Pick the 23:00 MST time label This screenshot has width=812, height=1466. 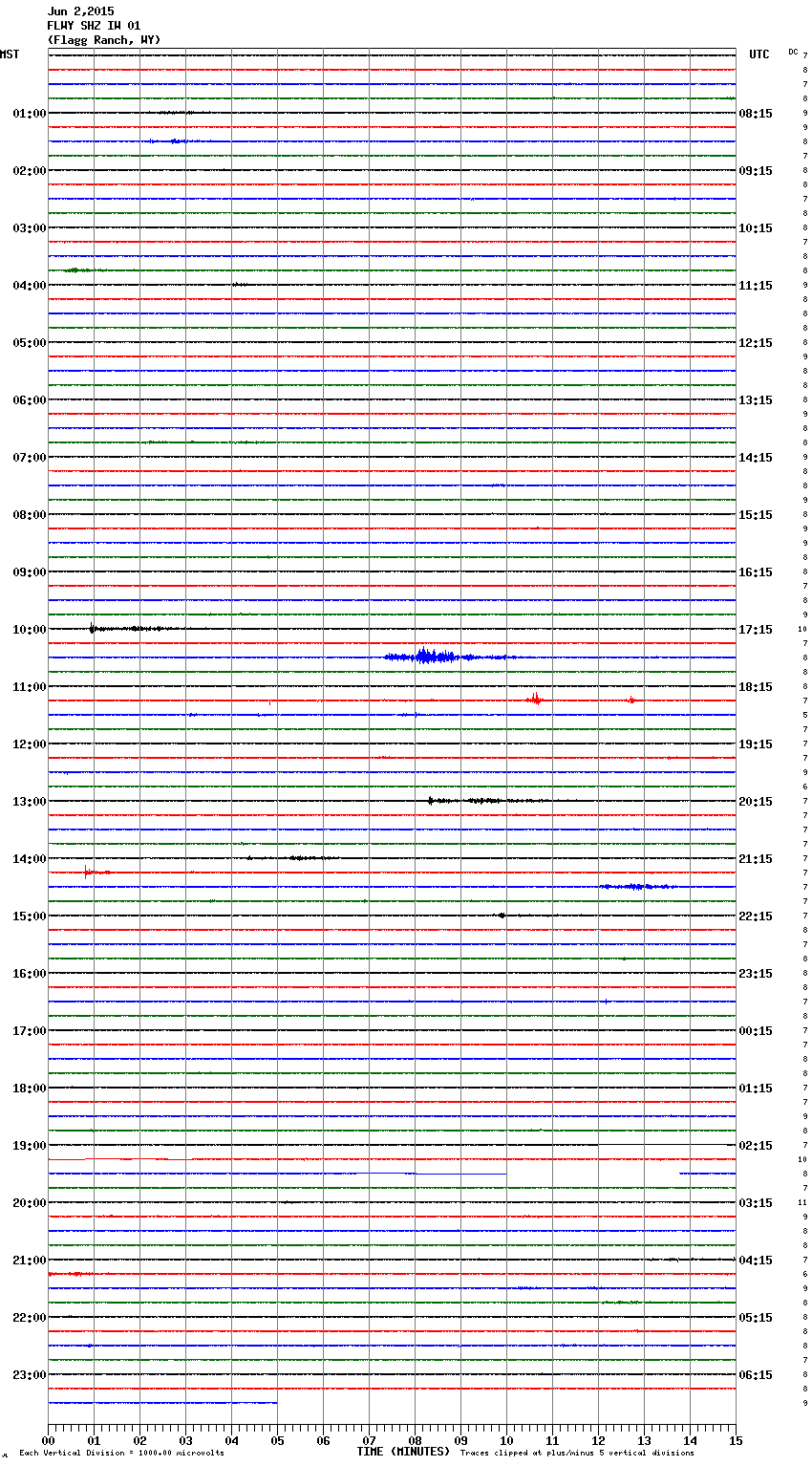[29, 1375]
